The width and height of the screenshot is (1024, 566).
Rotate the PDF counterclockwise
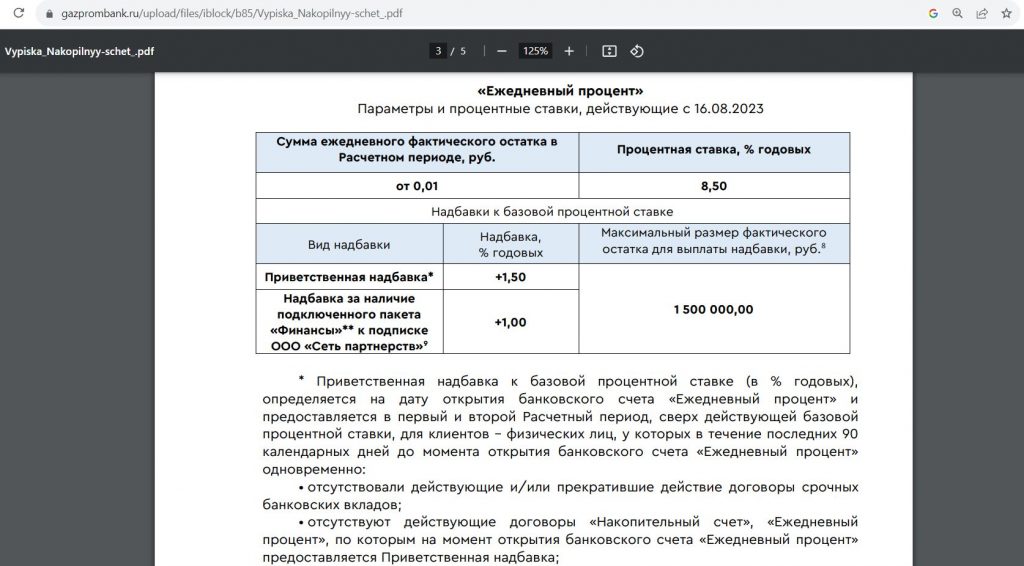pos(637,51)
